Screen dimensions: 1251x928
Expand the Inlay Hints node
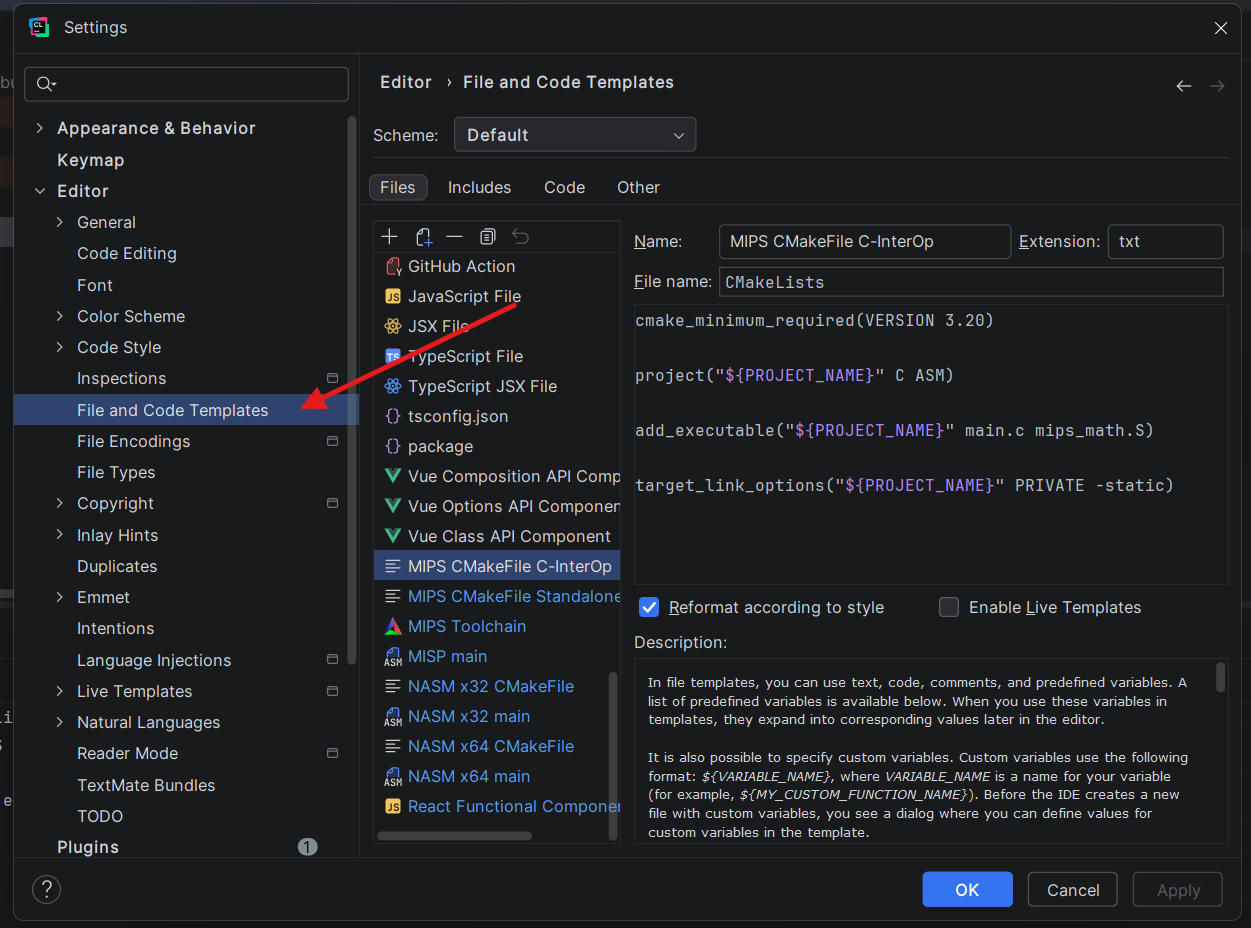tap(60, 535)
